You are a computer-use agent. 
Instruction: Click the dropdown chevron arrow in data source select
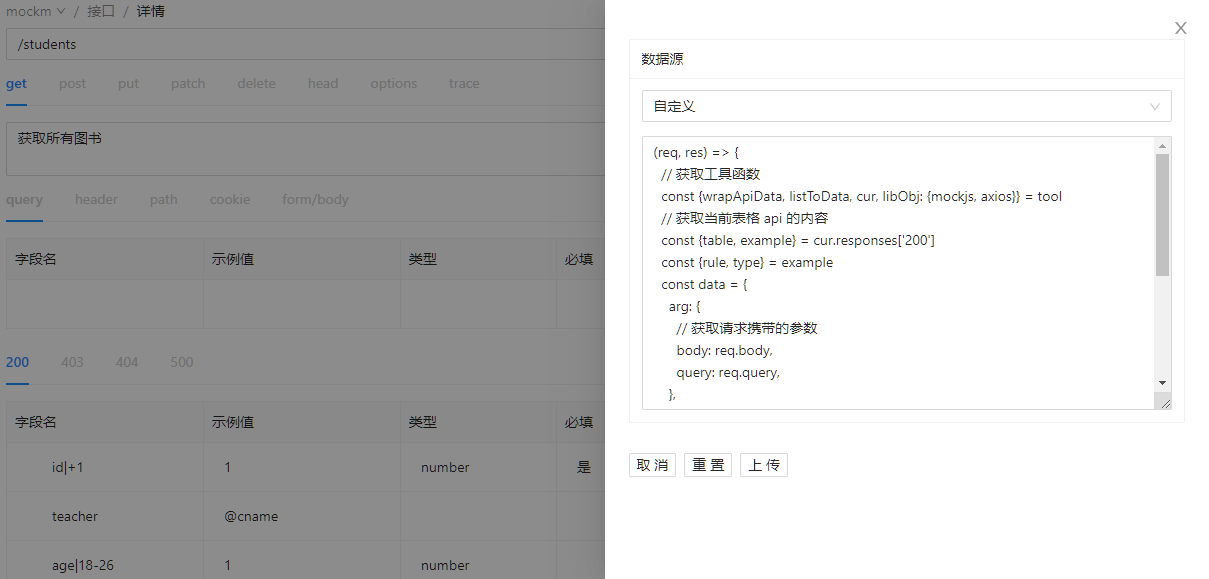click(x=1155, y=106)
